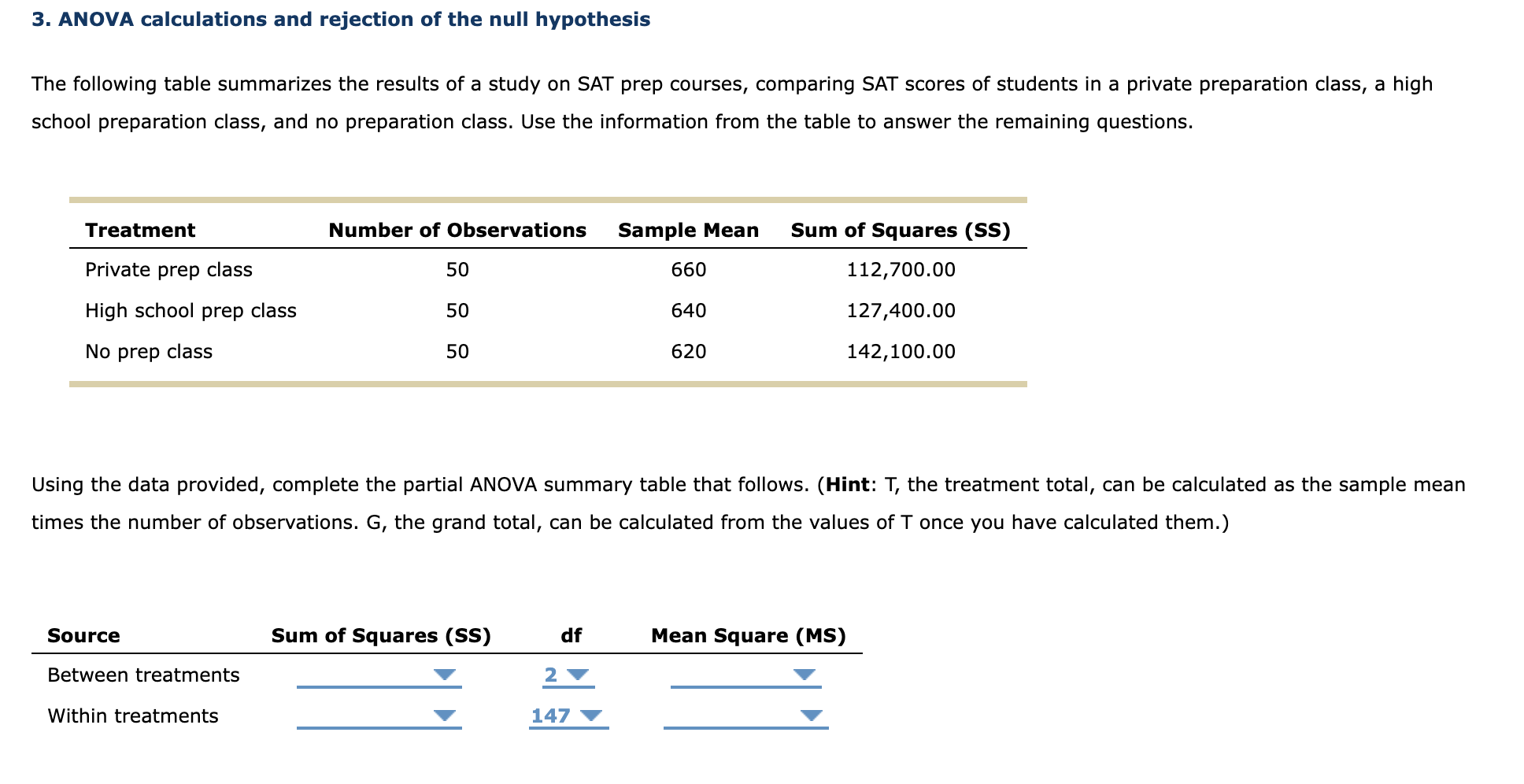Click the Between treatments source label
The width and height of the screenshot is (1524, 784).
(x=143, y=675)
